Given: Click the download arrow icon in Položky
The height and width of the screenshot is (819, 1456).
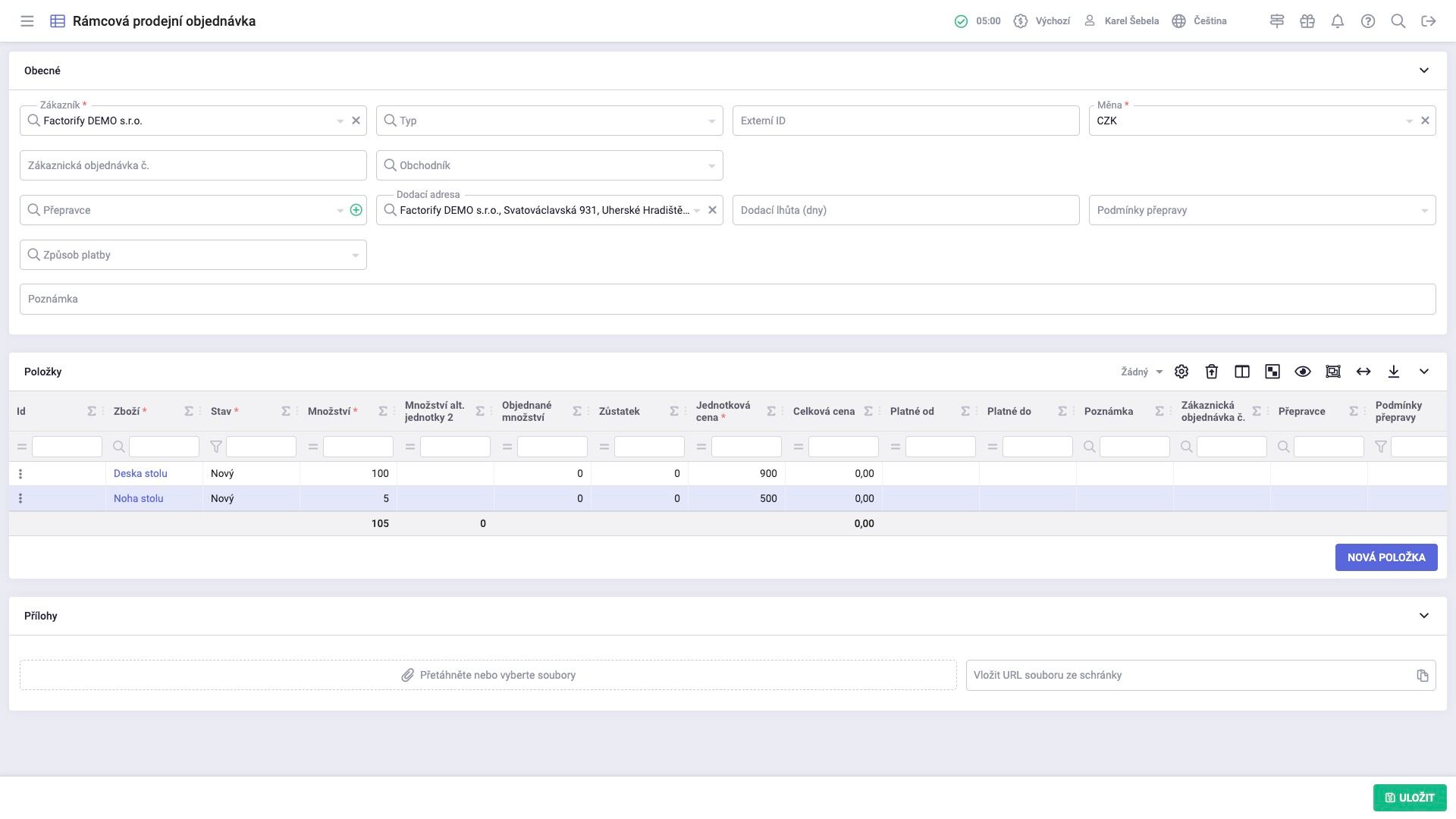Looking at the screenshot, I should coord(1394,372).
